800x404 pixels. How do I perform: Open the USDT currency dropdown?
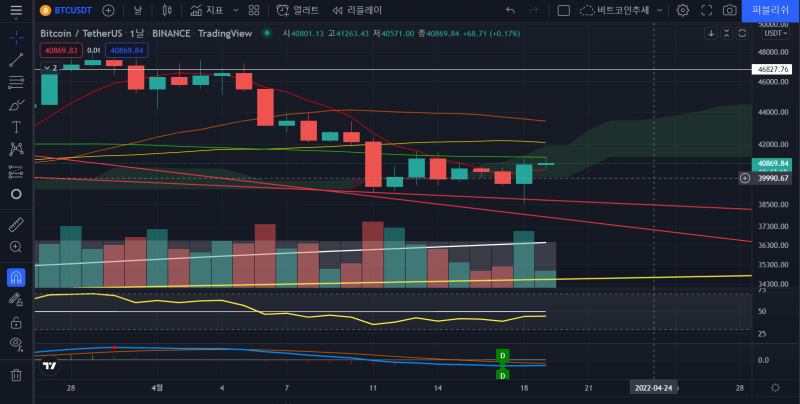(x=776, y=33)
